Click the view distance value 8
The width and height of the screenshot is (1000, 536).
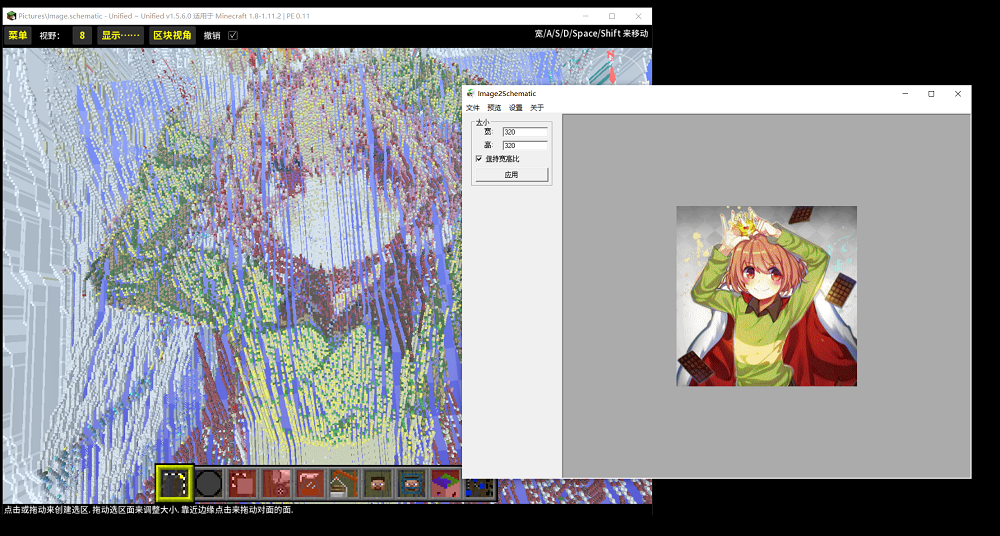[82, 35]
